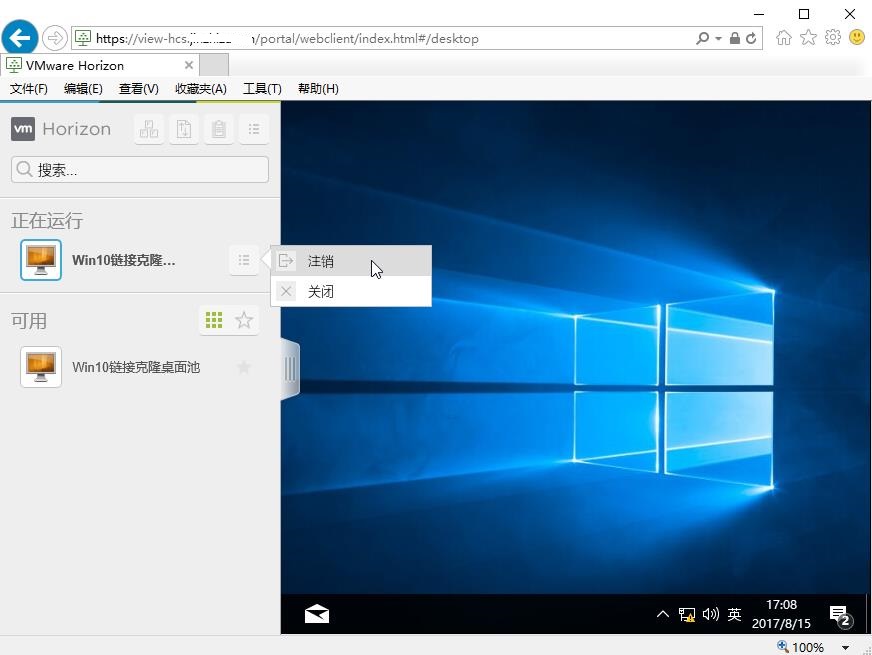Viewport: 872px width, 655px height.
Task: Open the file transfer panel in Horizon
Action: coord(184,129)
